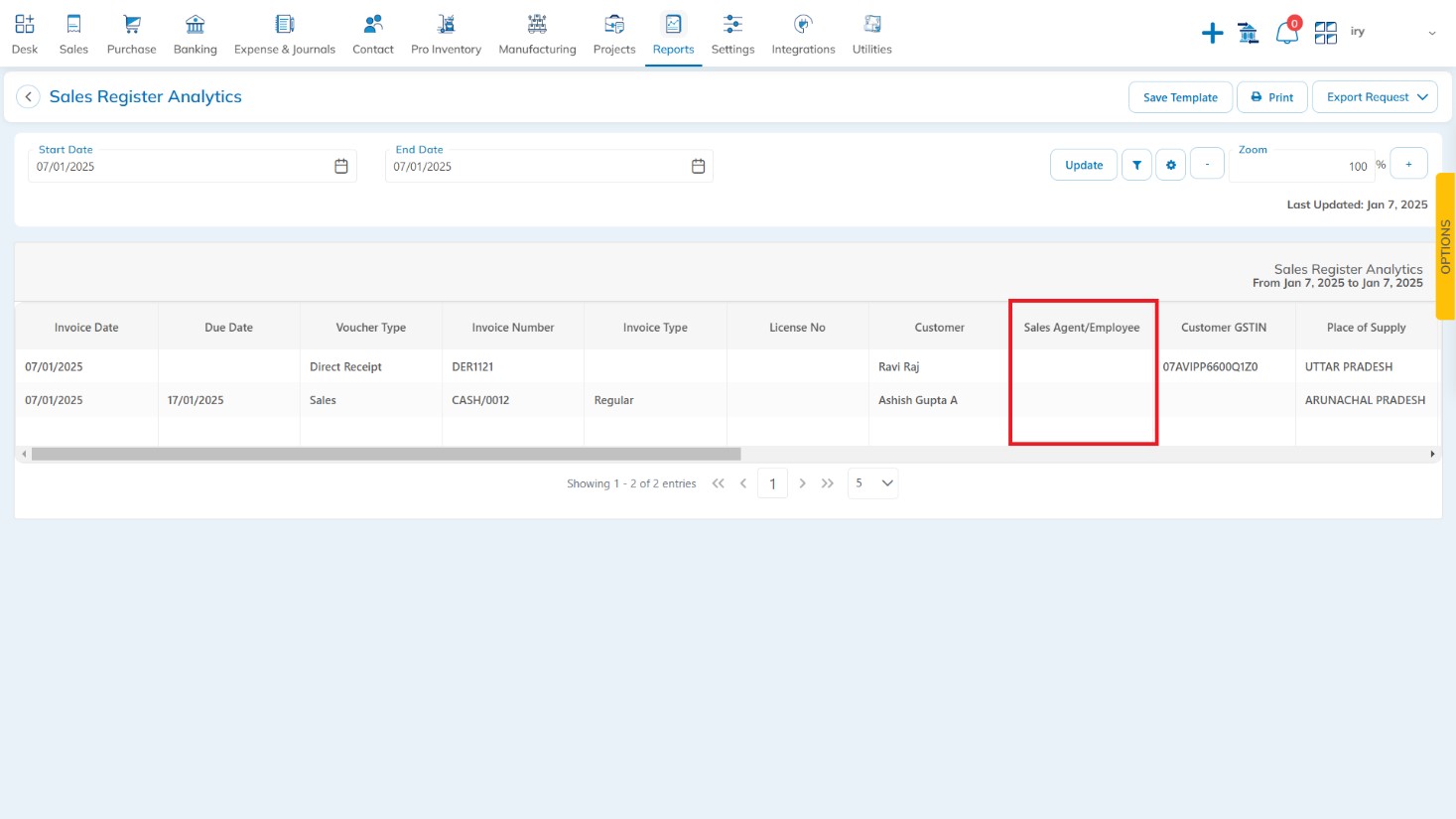This screenshot has width=1456, height=819.
Task: Click customer Ashish Gupta A
Action: [918, 401]
